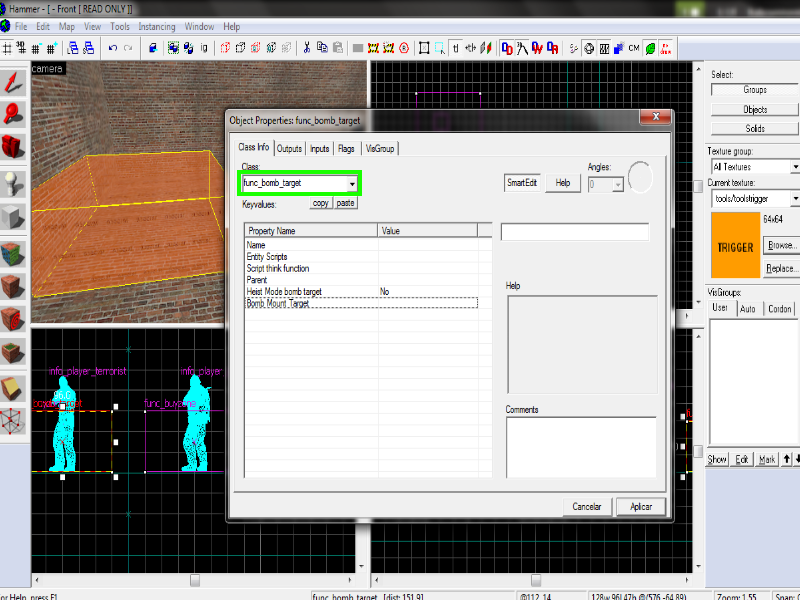
Task: Select the Vertex manipulation tool
Action: (x=14, y=421)
